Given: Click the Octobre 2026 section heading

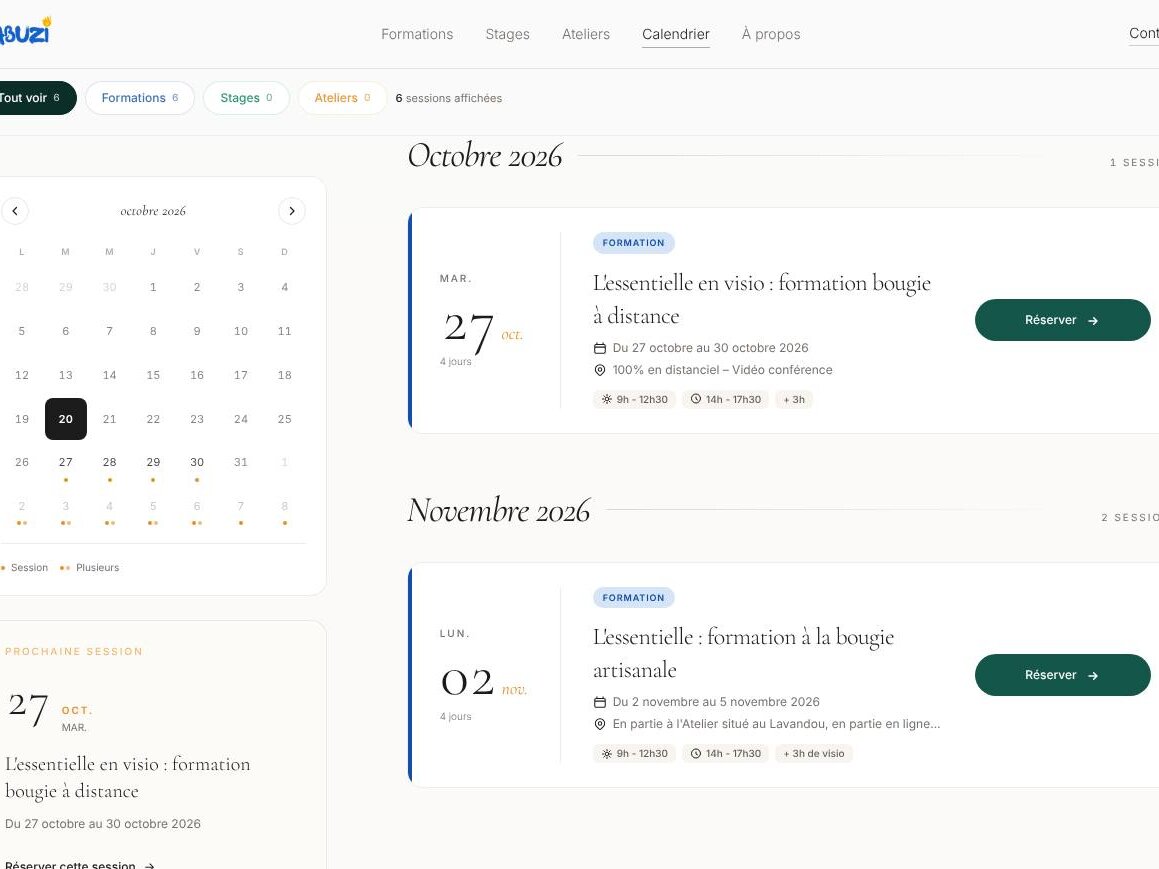Looking at the screenshot, I should (485, 156).
